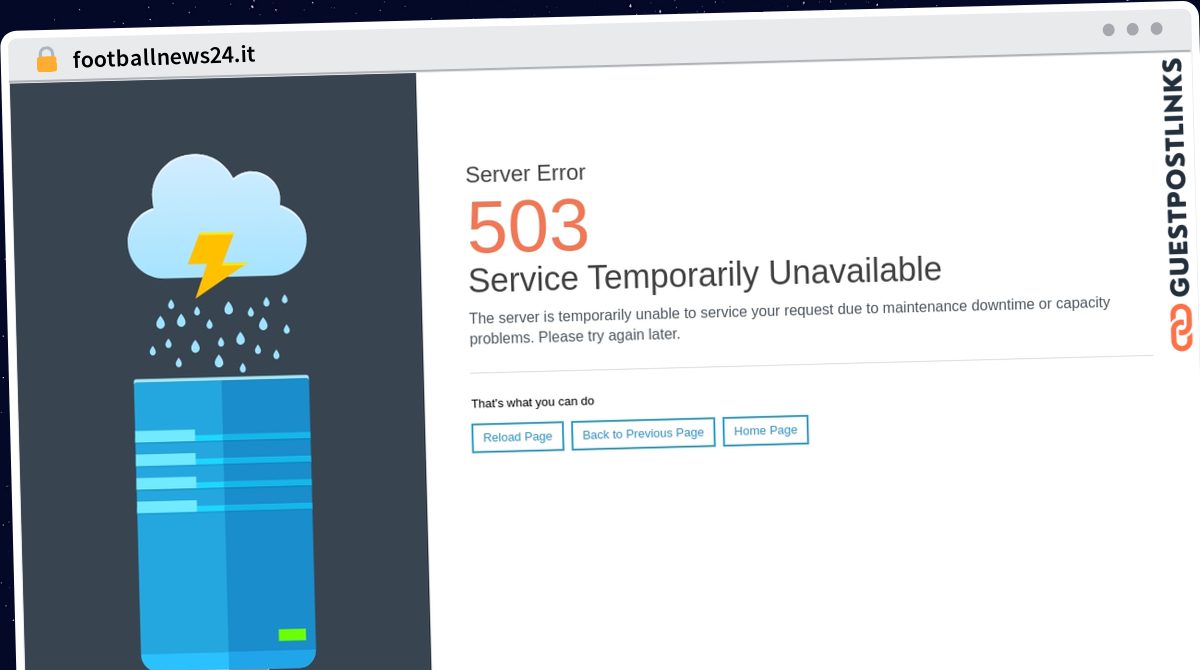Click the orange GuestPostLinks chain logo
The image size is (1200, 670).
pos(1182,328)
